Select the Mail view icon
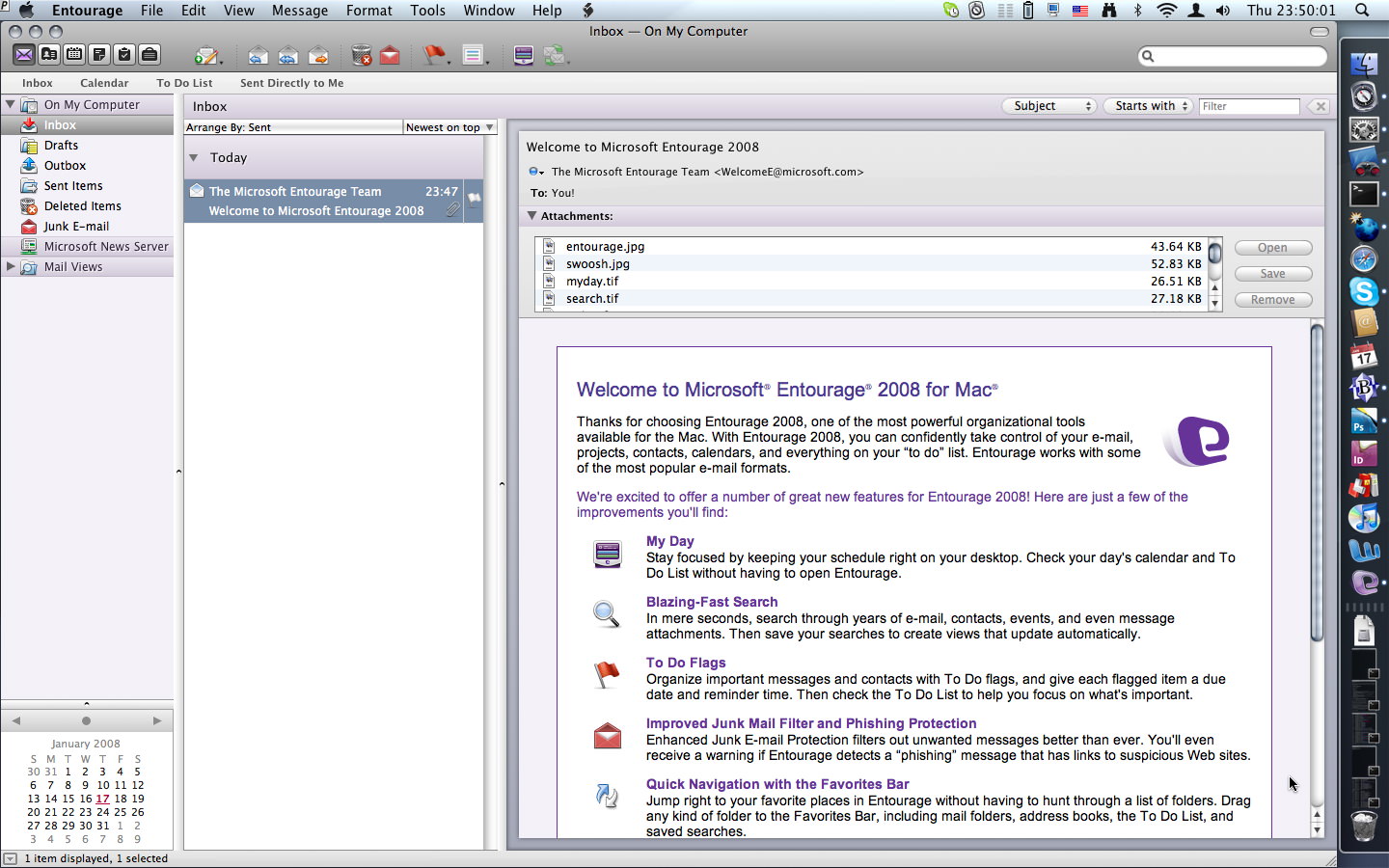Viewport: 1389px width, 868px height. coord(24,55)
